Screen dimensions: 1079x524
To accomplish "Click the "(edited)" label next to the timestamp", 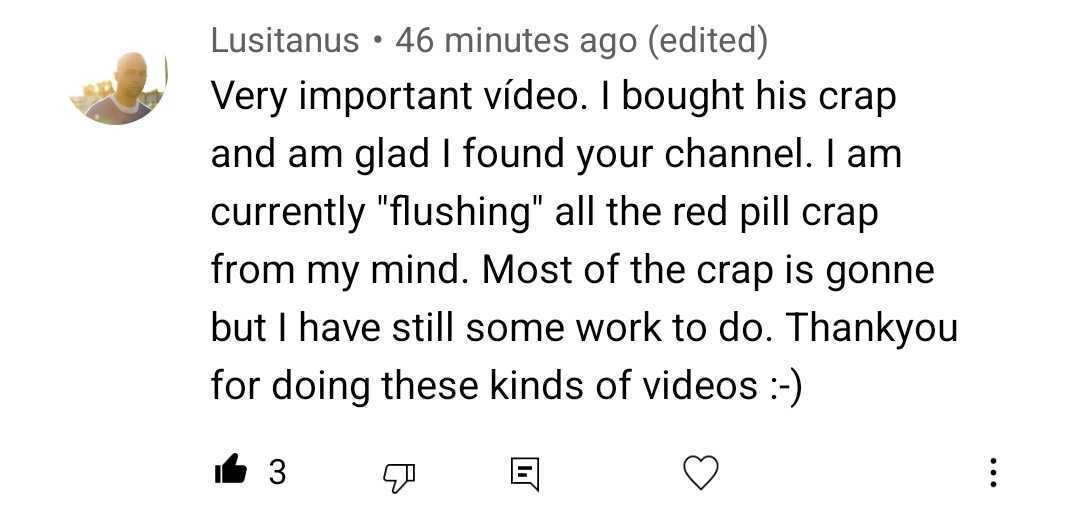I will [x=708, y=41].
